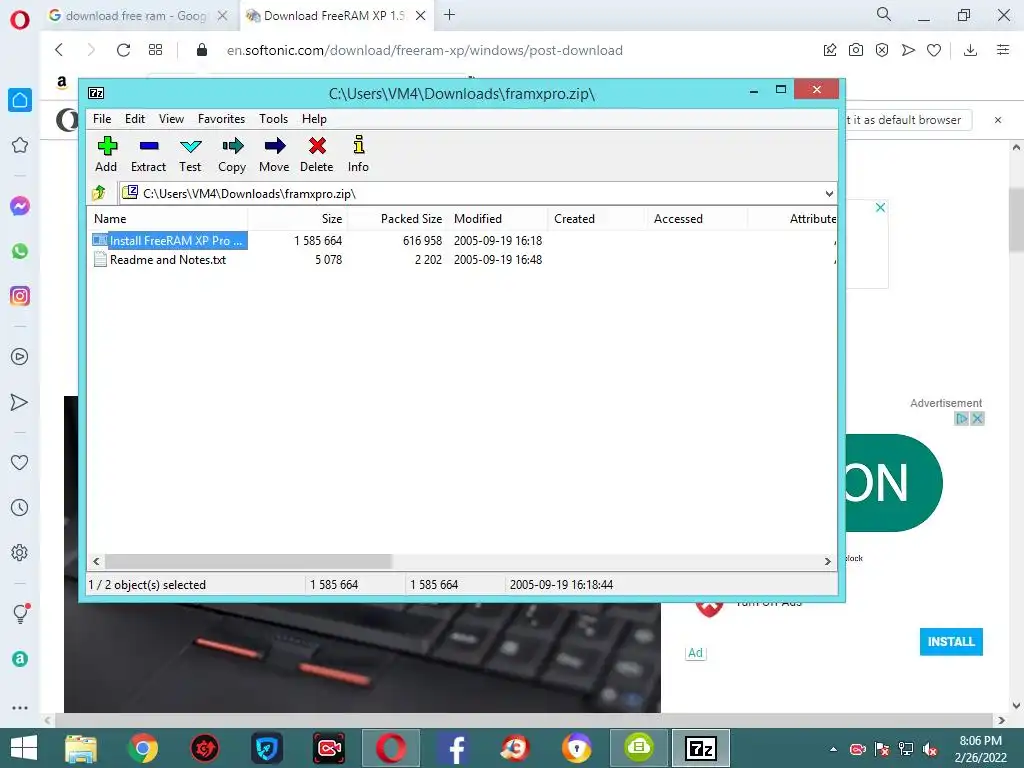Open Instagram in Opera sidebar
The image size is (1024, 768).
20,296
